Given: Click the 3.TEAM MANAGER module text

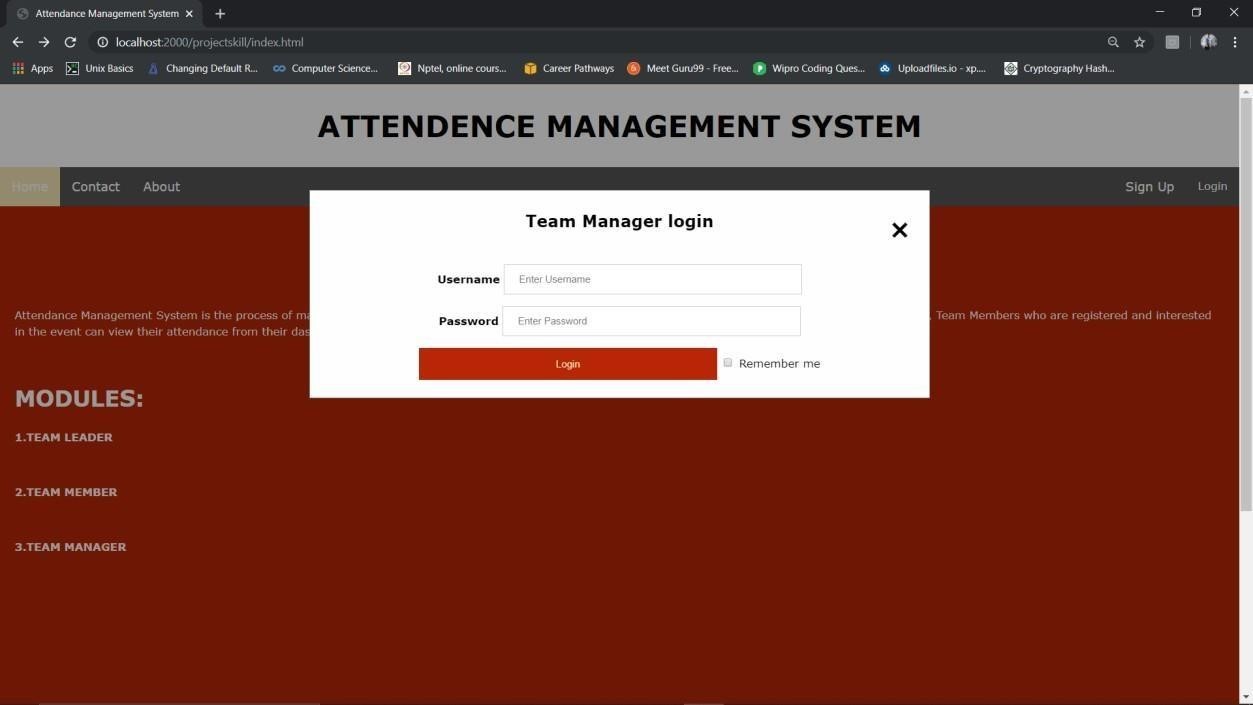Looking at the screenshot, I should point(70,547).
